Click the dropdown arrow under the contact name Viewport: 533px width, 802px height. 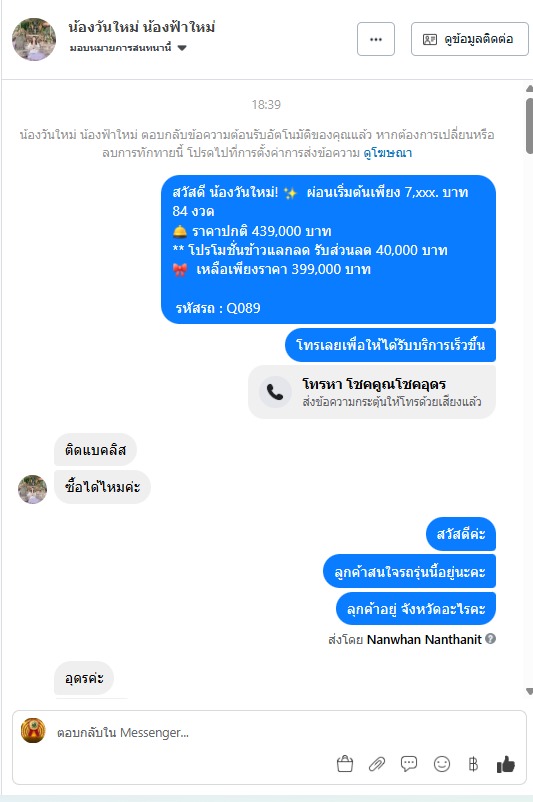(x=182, y=48)
